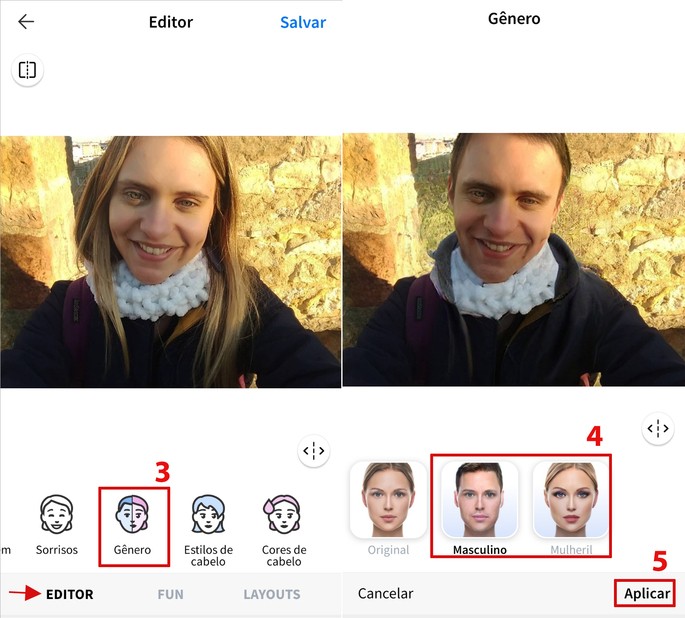This screenshot has width=685, height=618.
Task: Click the split slider handle on the Editor screen
Action: tap(314, 451)
